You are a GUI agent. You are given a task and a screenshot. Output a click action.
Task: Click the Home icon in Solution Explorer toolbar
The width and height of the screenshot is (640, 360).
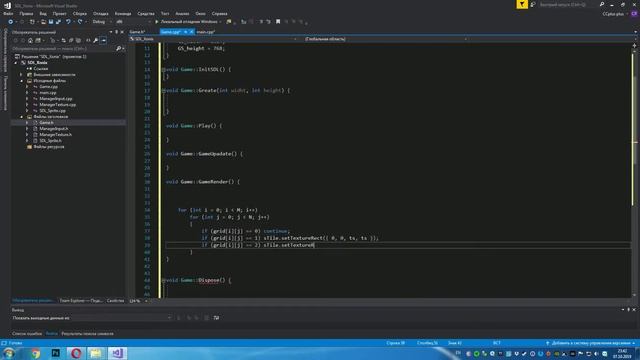pos(30,40)
